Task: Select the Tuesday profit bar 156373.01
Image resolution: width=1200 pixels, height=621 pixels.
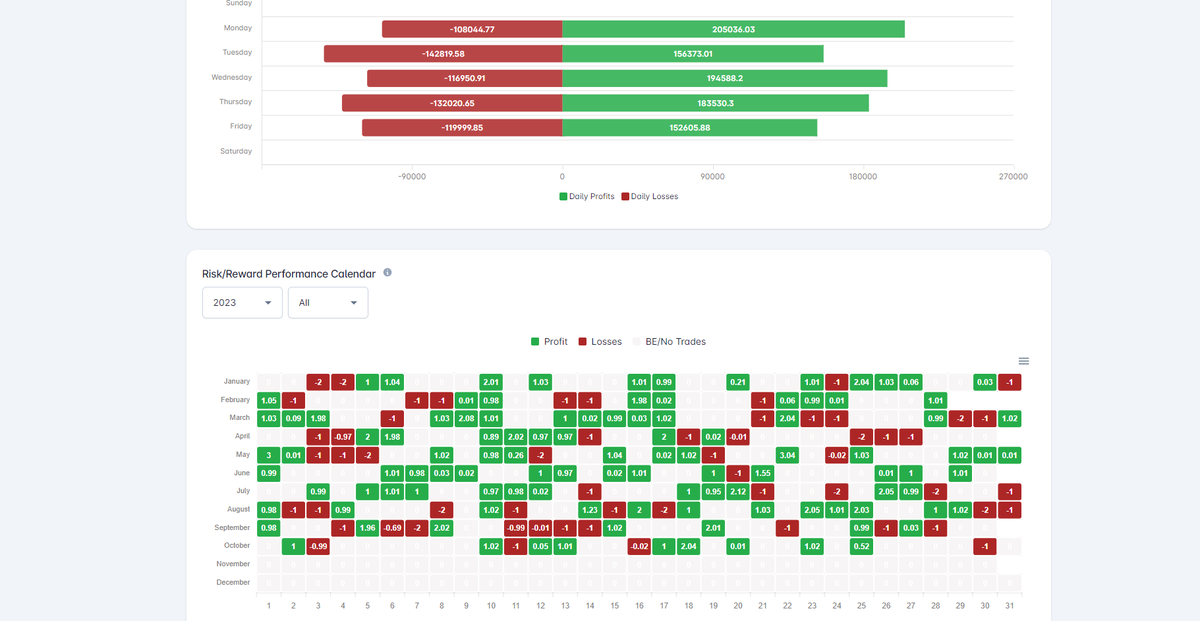Action: [x=693, y=53]
